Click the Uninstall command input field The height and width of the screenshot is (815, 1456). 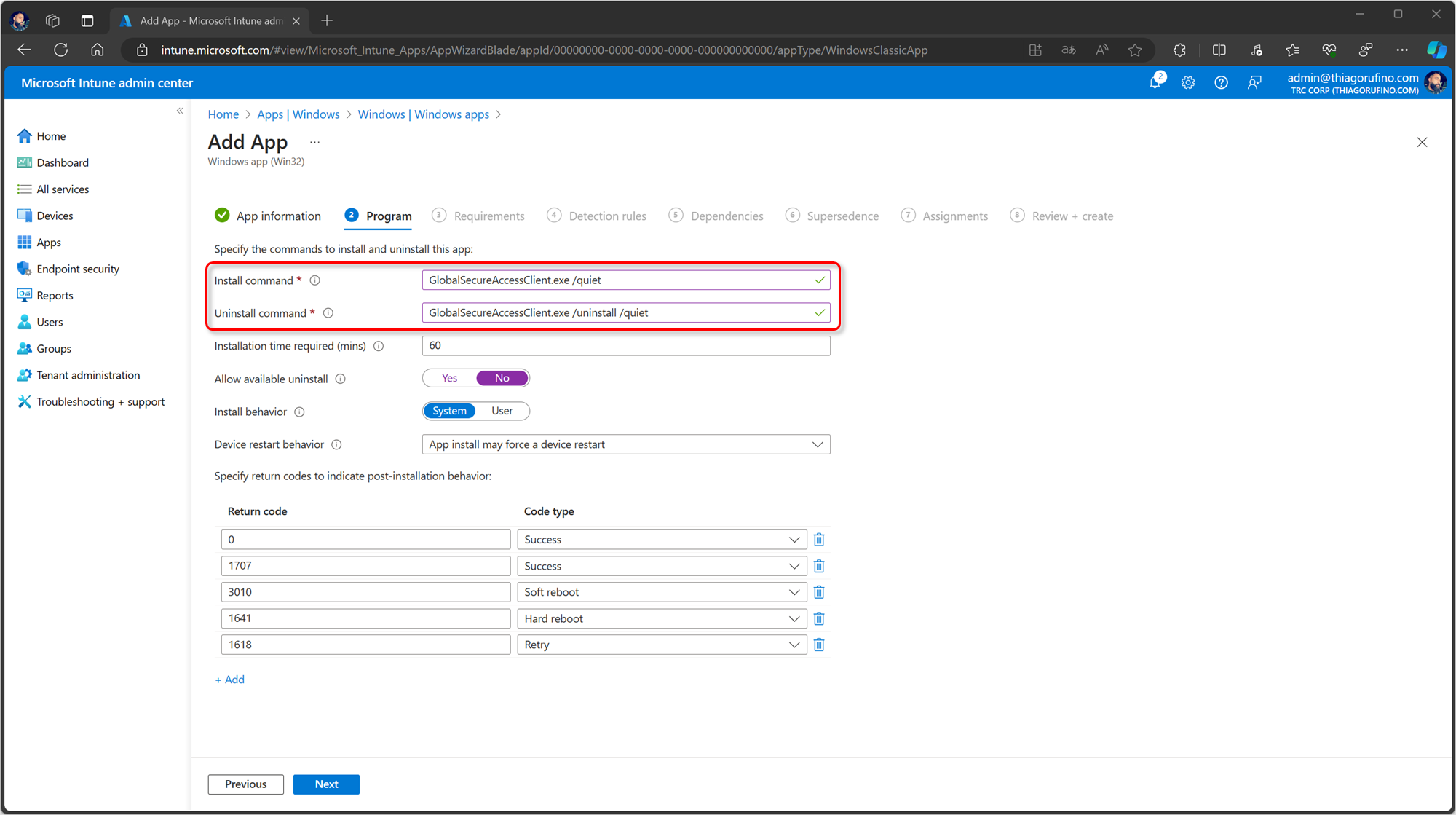click(x=626, y=313)
